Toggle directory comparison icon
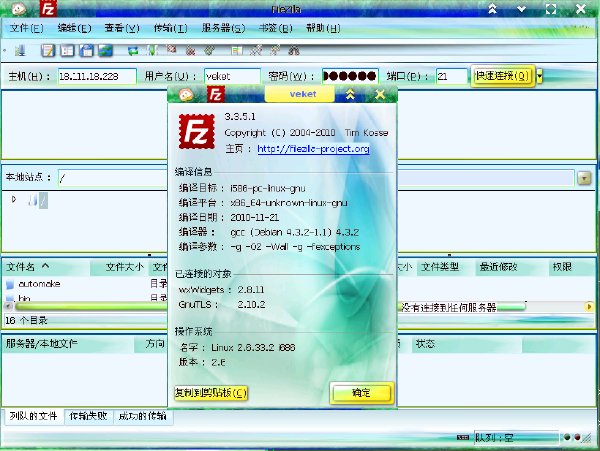 (256, 50)
